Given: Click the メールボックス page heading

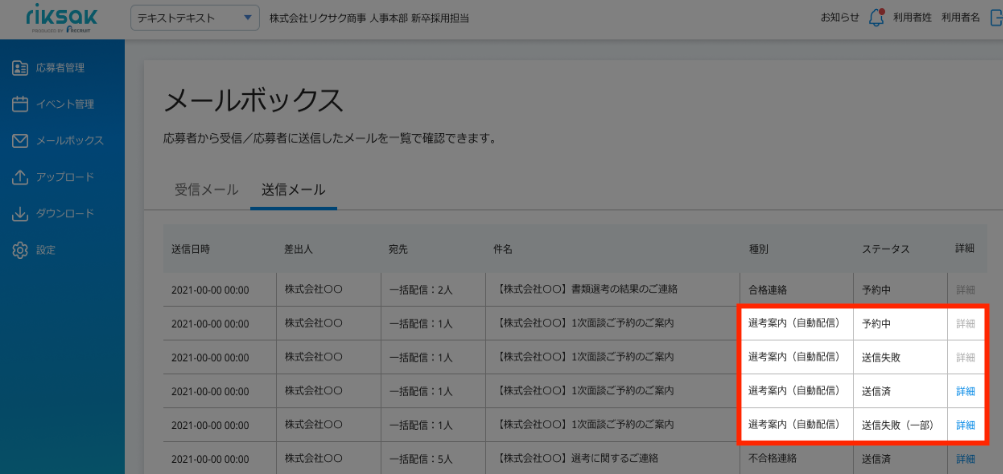Looking at the screenshot, I should (x=253, y=101).
